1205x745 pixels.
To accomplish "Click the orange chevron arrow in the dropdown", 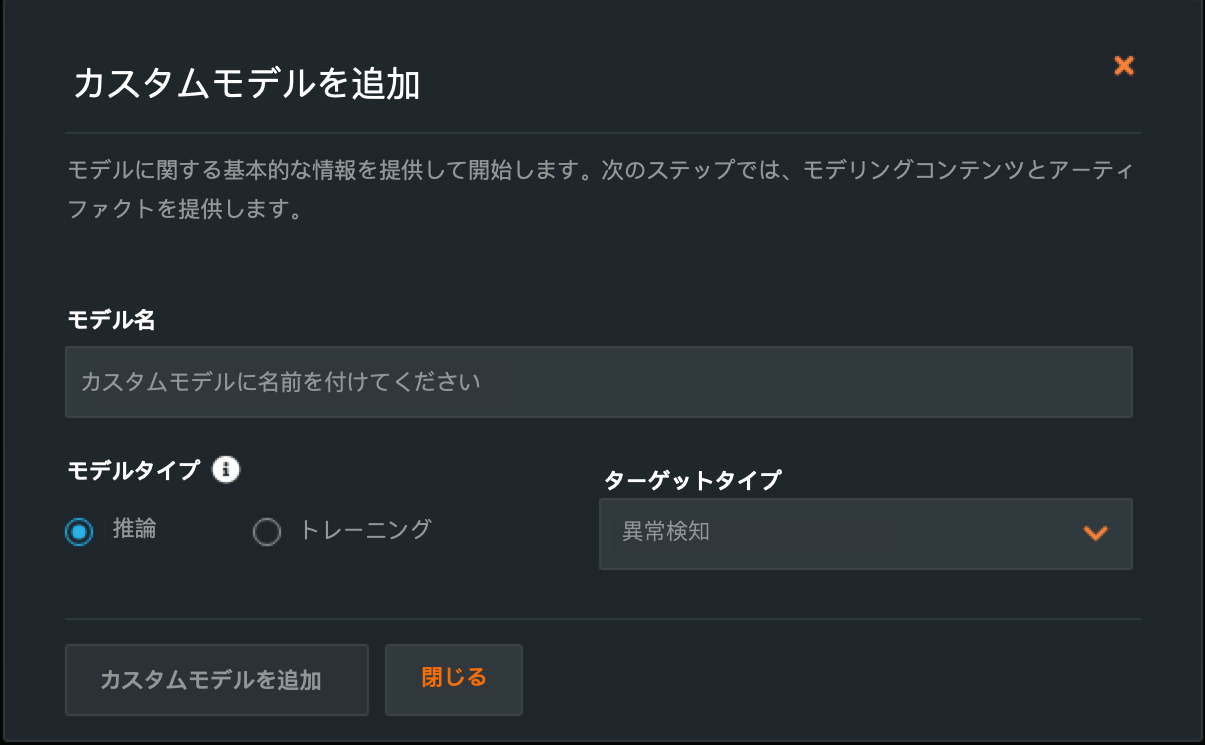I will [1096, 533].
